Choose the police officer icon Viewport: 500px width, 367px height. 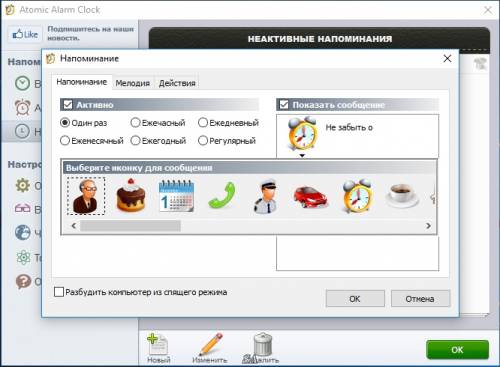(x=266, y=196)
